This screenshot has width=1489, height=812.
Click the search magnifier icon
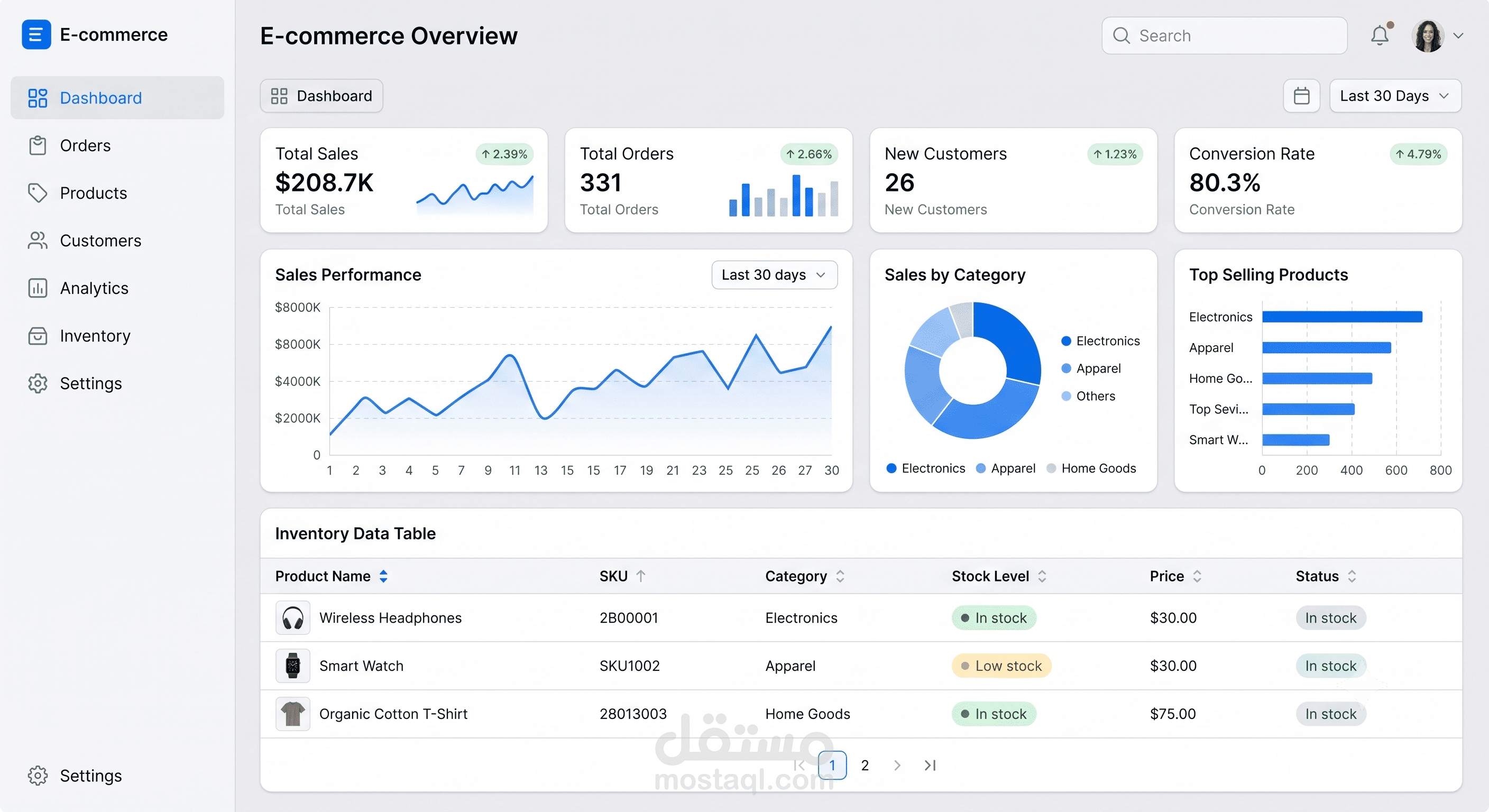[x=1122, y=36]
